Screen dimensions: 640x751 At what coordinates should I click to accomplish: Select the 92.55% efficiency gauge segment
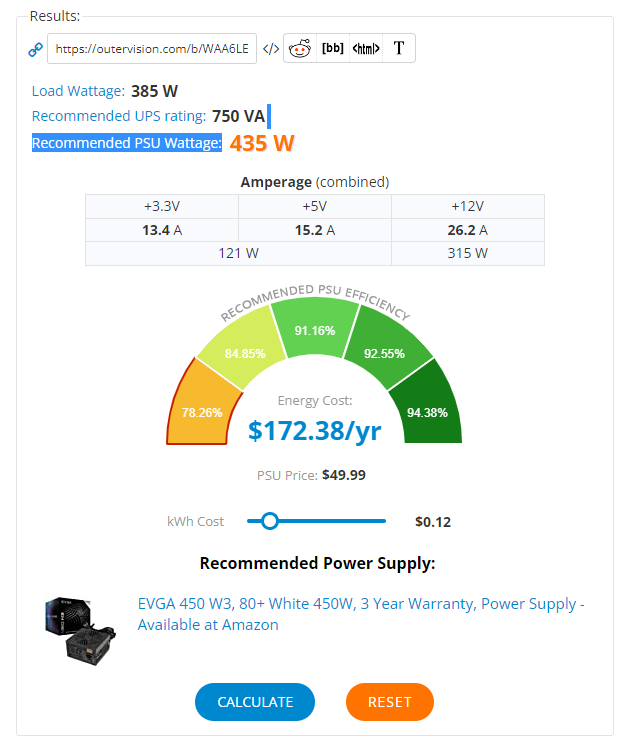point(386,350)
